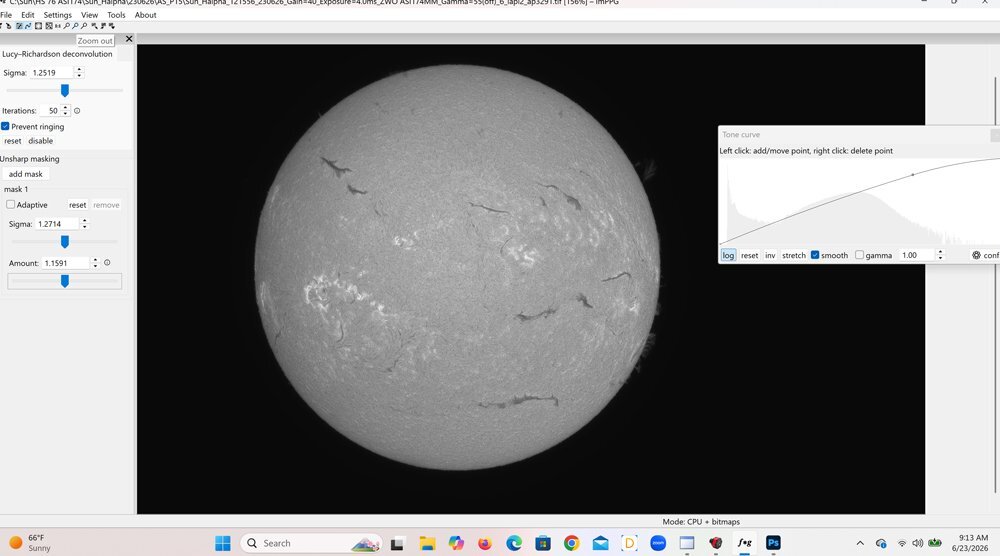
Task: Click the custom zoom factor magnifier icon
Action: click(84, 26)
